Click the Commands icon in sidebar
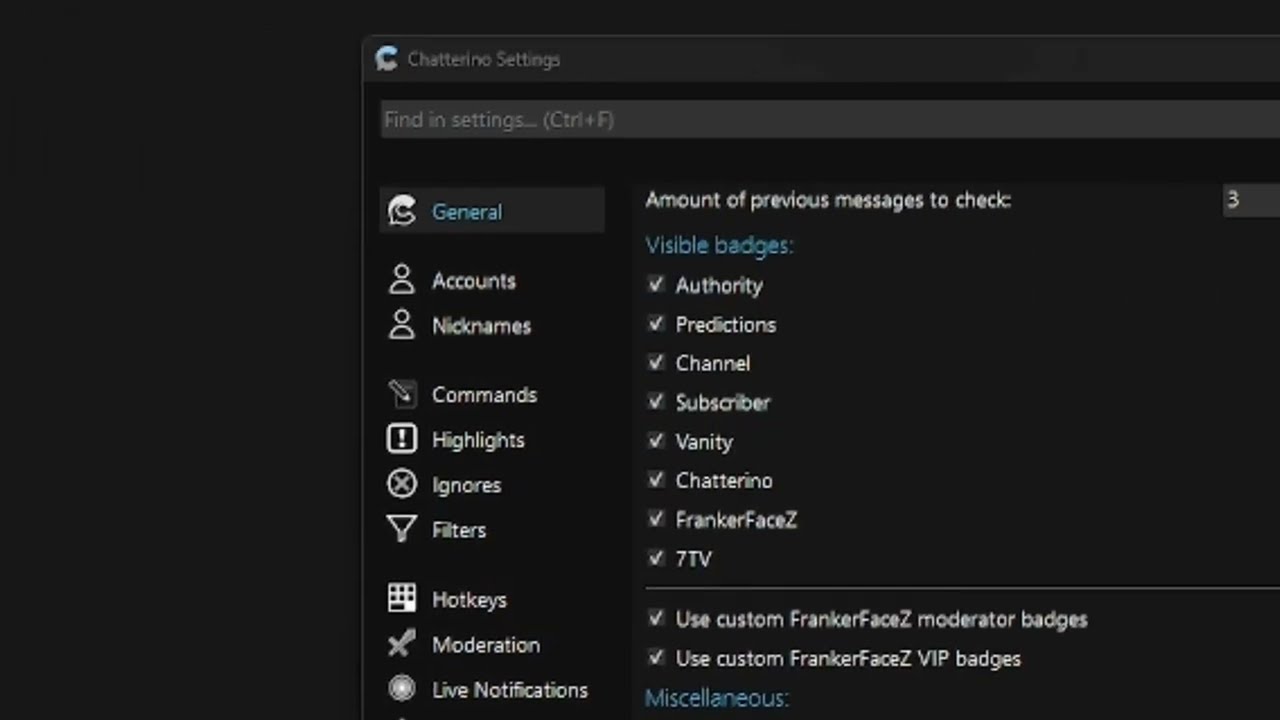 coord(402,394)
